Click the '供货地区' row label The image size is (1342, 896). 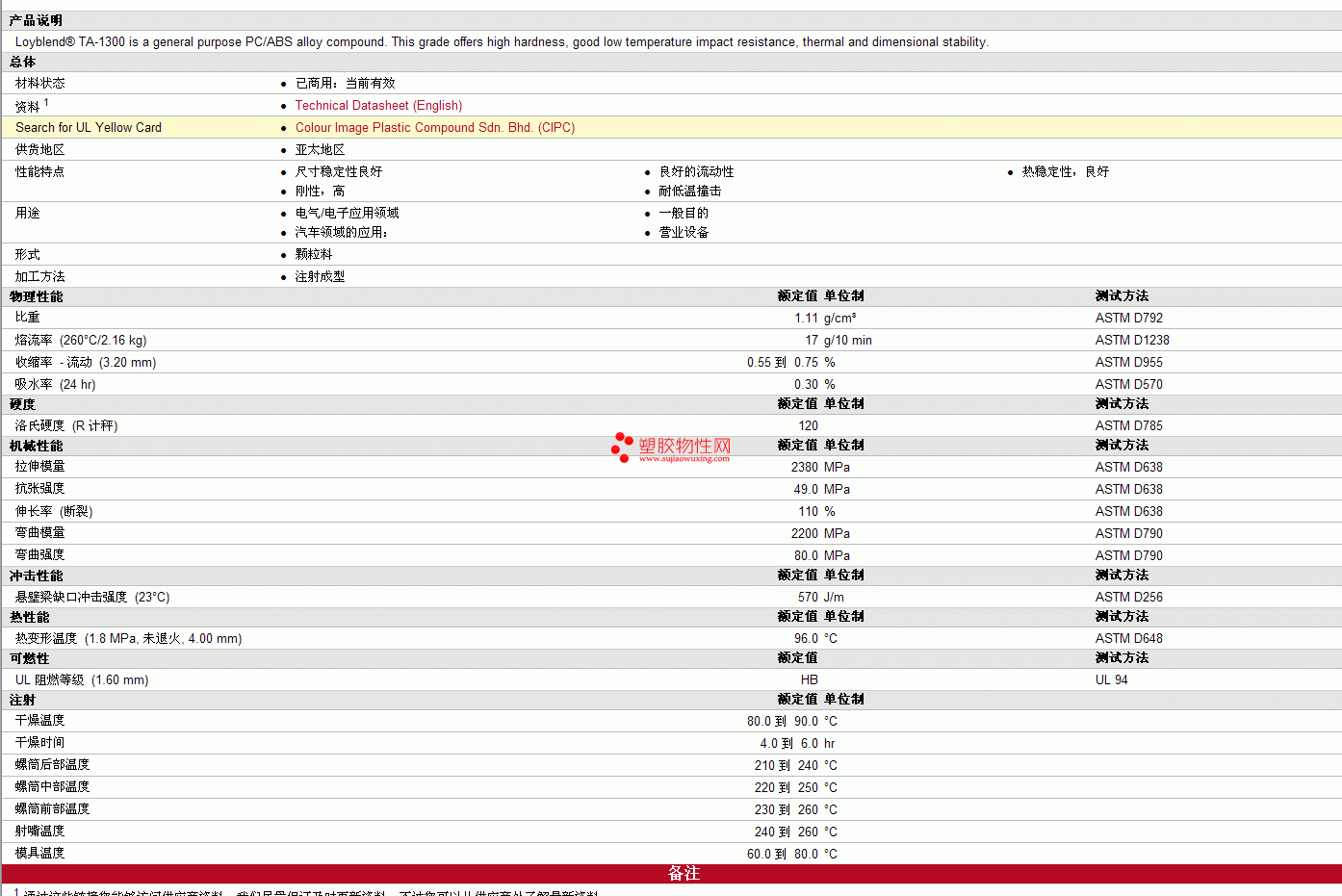point(40,150)
